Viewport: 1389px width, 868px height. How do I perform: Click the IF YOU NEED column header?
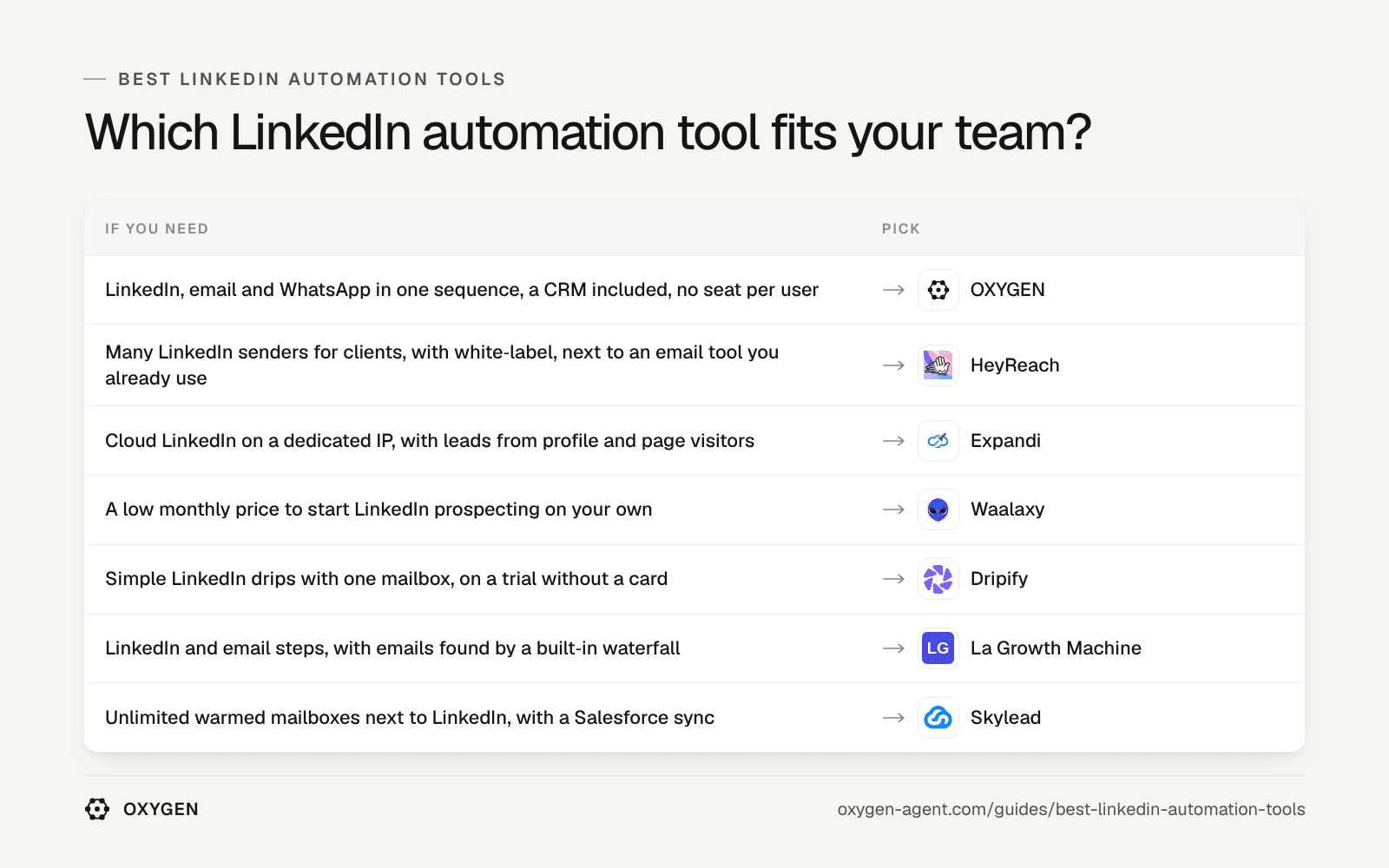pos(157,229)
